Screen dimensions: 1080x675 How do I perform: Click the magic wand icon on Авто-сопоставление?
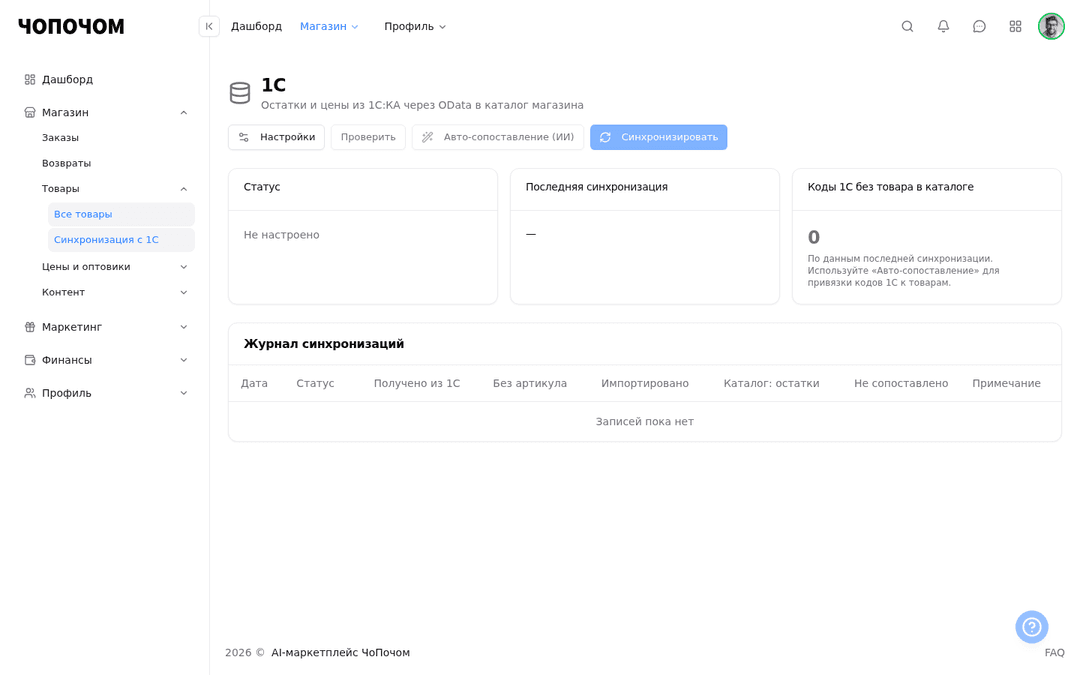coord(428,137)
